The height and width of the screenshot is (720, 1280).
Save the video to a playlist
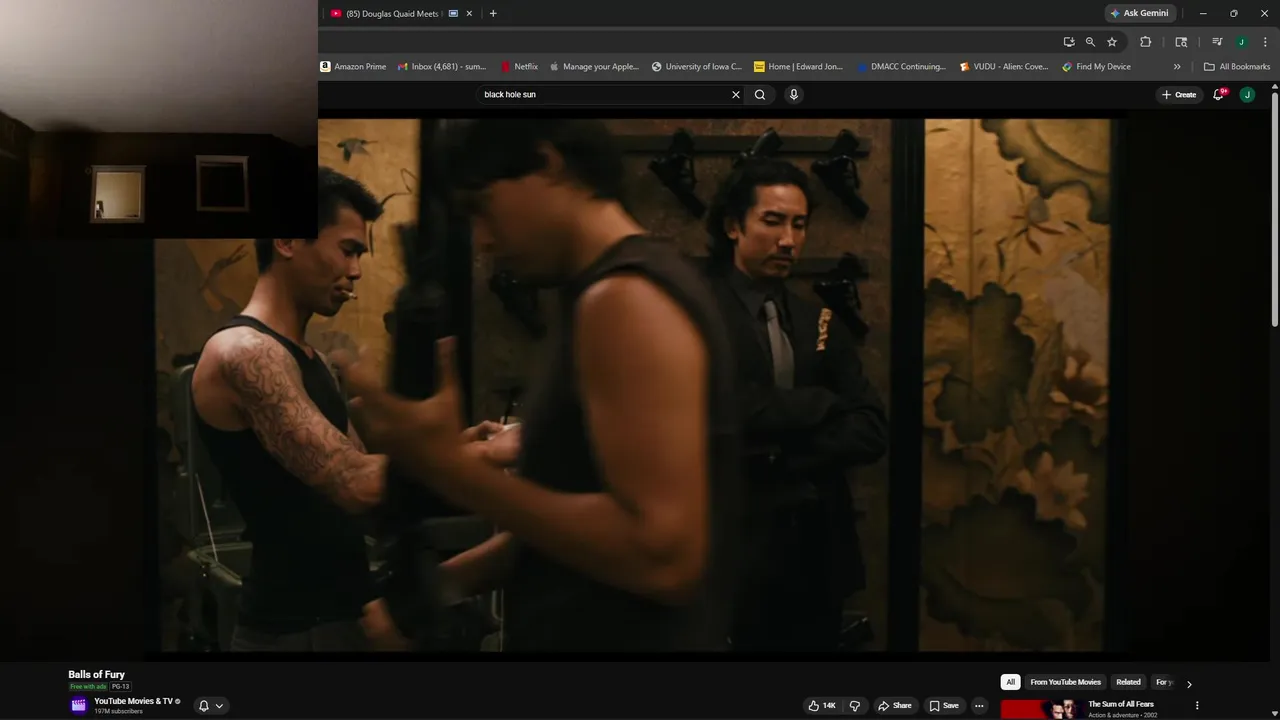[x=943, y=706]
